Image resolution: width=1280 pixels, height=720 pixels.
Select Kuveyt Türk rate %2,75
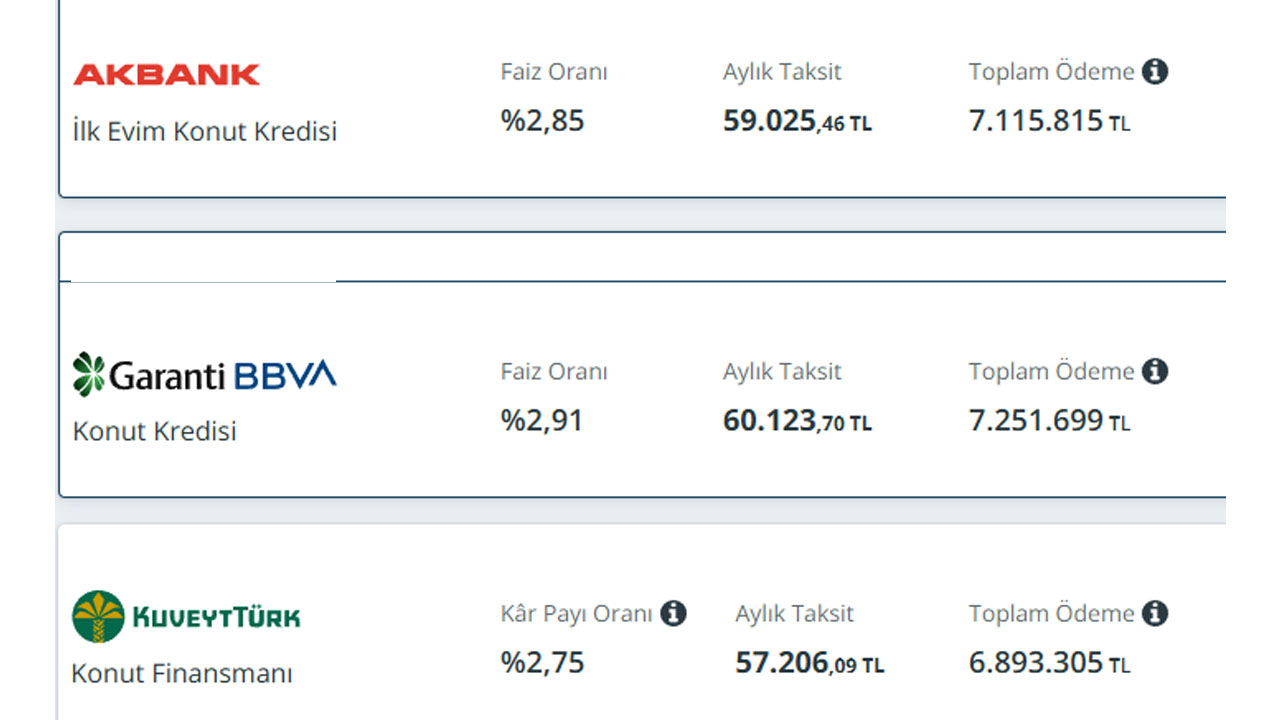[542, 663]
